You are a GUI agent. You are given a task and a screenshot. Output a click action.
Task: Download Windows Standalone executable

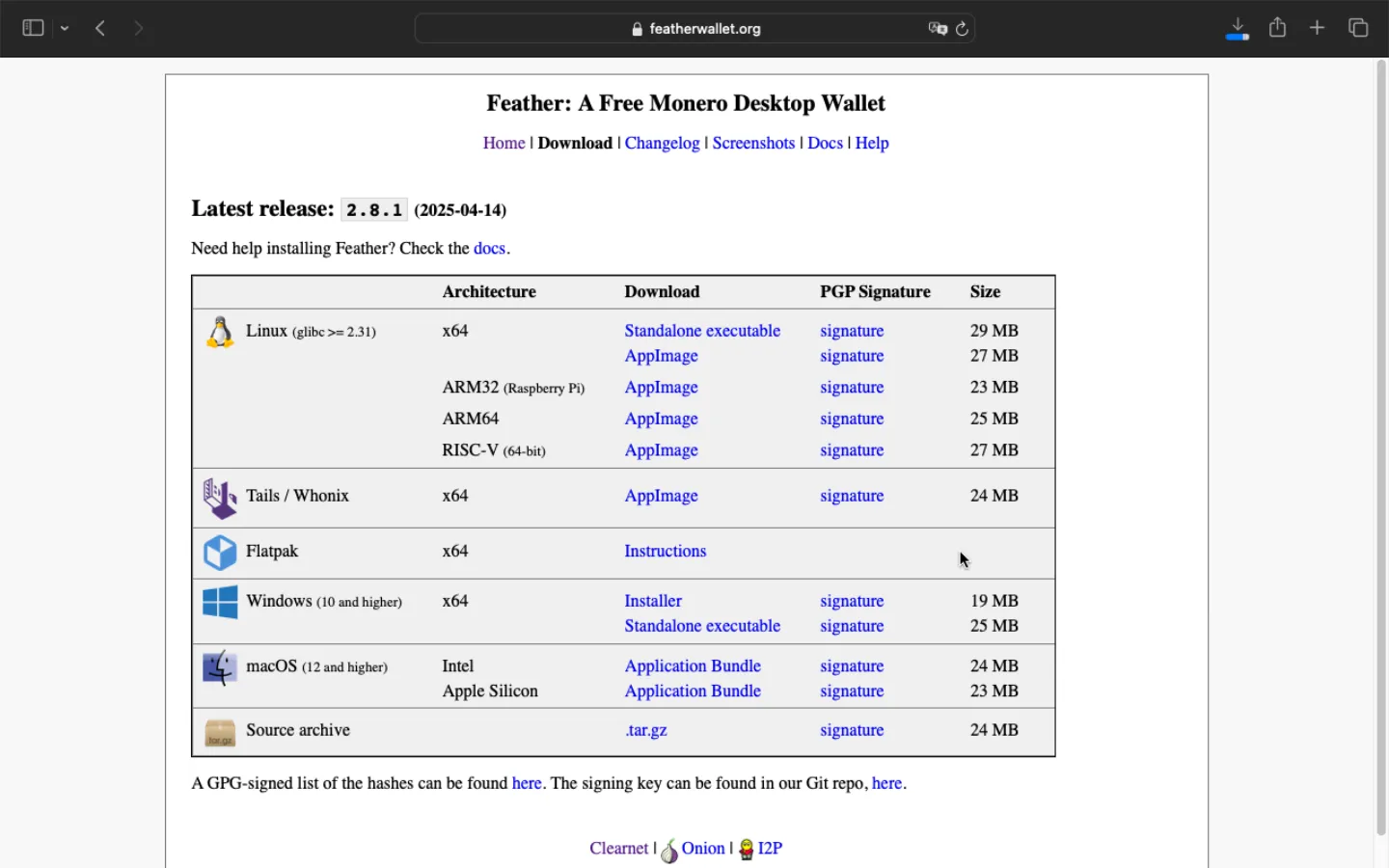click(702, 626)
